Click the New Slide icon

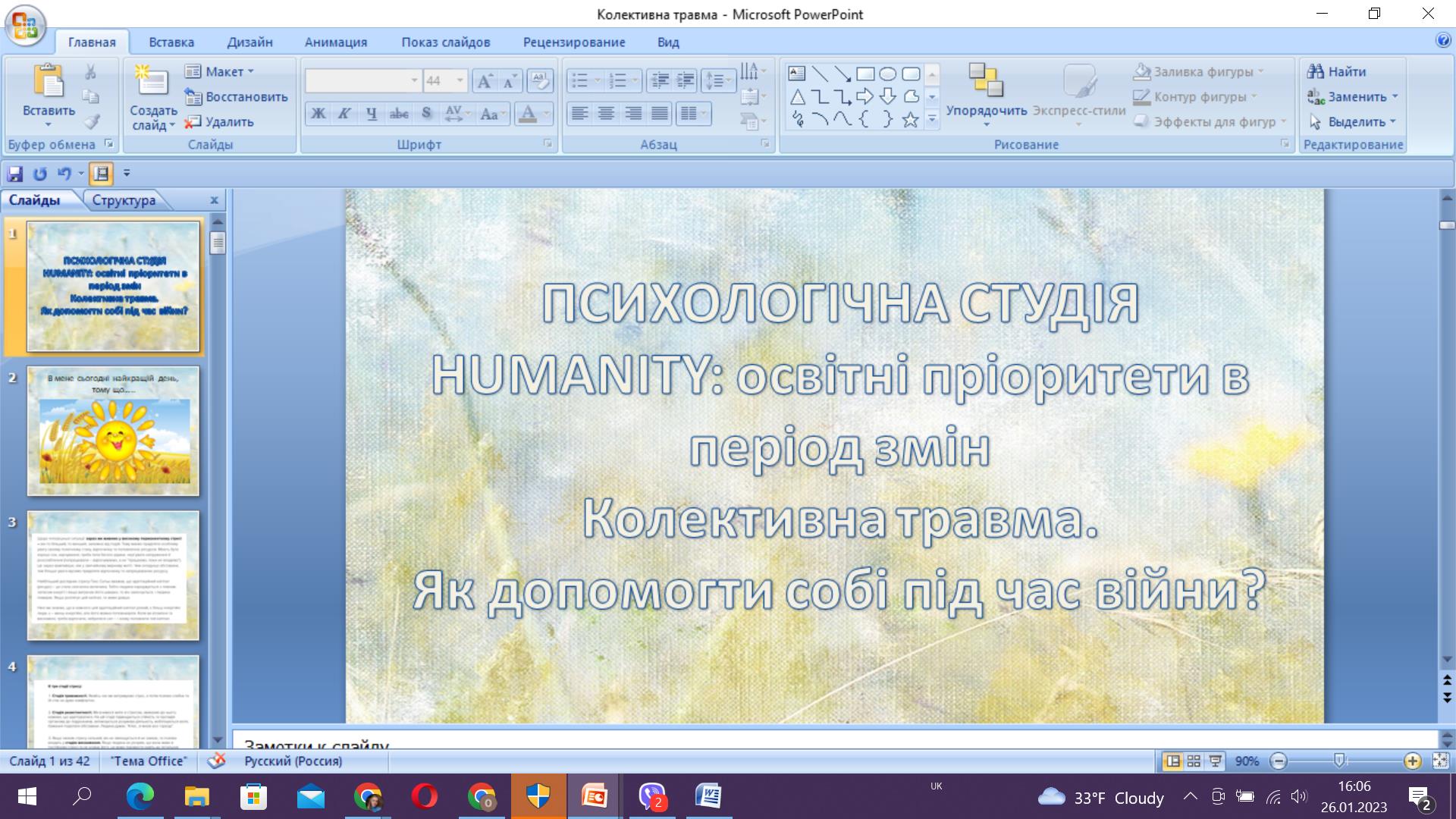(x=152, y=82)
